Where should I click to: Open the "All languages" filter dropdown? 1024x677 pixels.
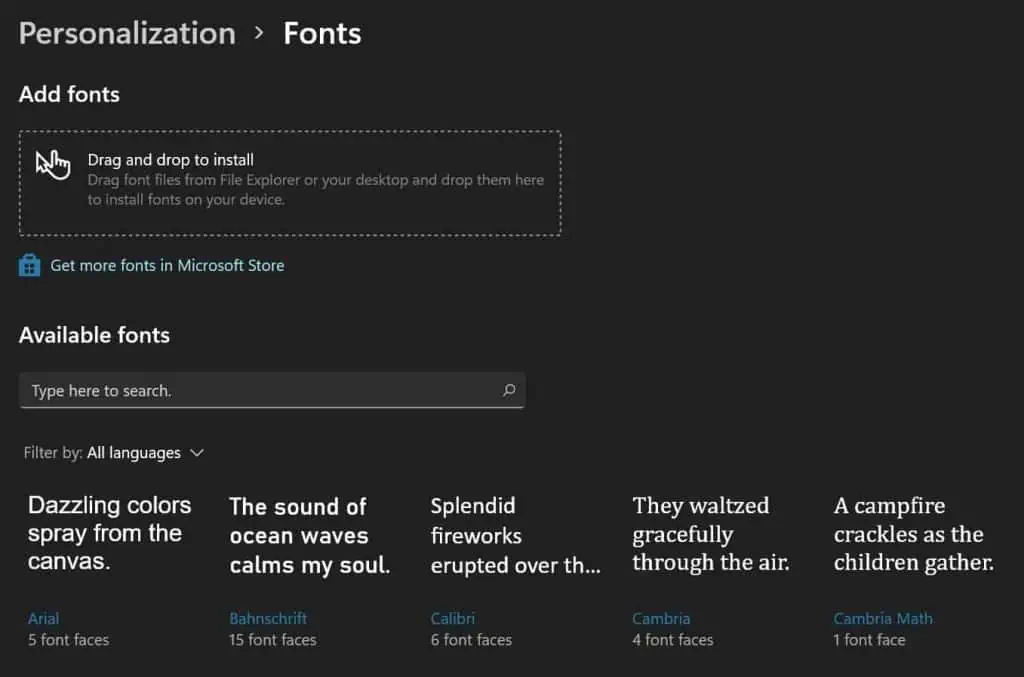point(135,453)
